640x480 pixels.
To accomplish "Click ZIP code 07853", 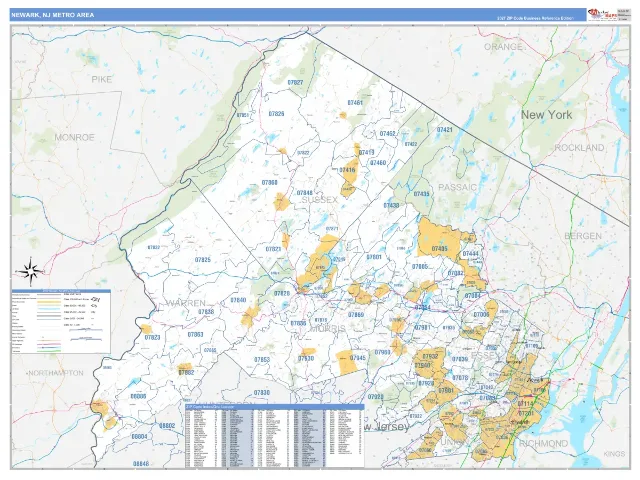I will (x=262, y=360).
